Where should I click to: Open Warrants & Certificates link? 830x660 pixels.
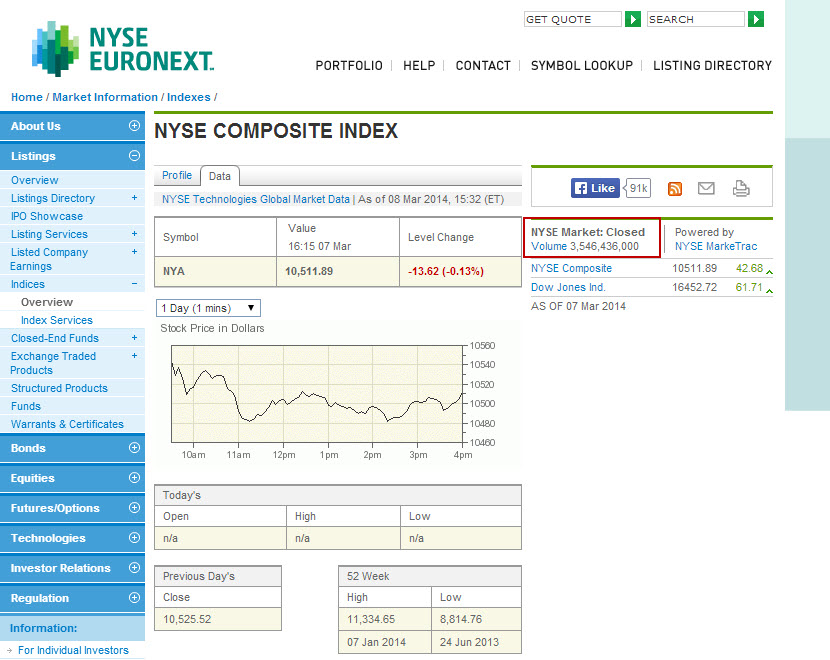(x=67, y=424)
